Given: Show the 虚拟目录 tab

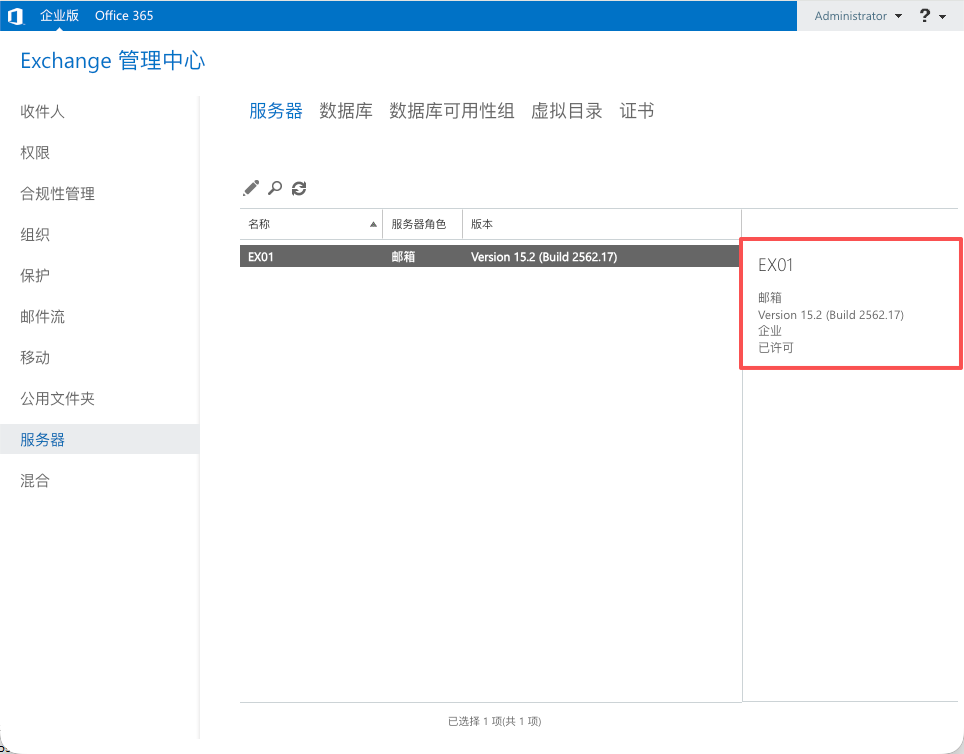Looking at the screenshot, I should click(567, 111).
